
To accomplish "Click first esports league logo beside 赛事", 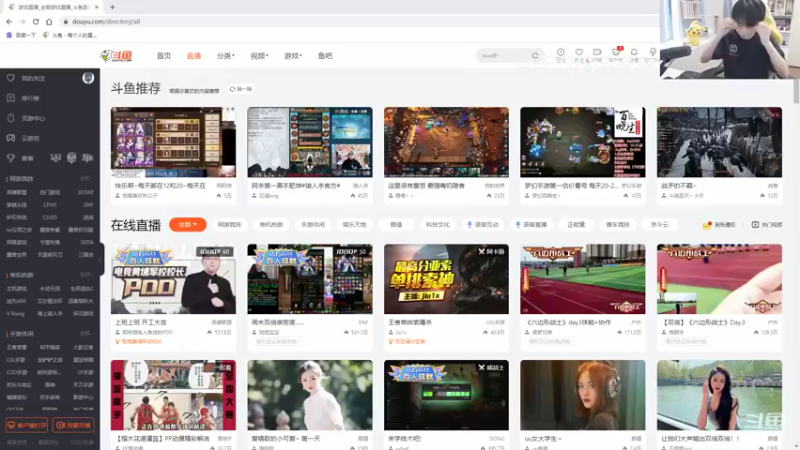I will 55,158.
